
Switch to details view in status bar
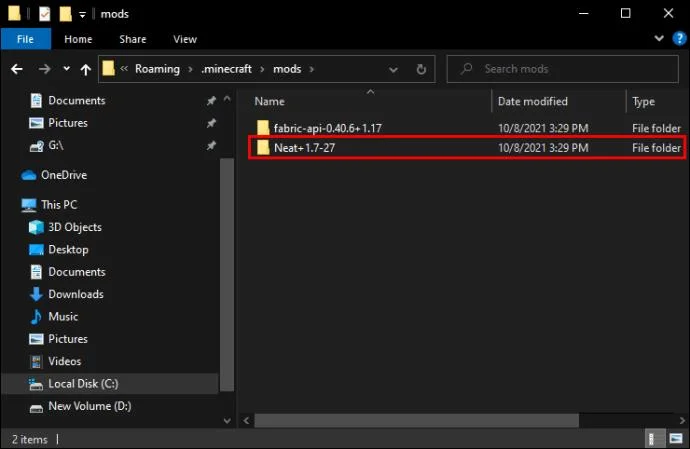652,438
